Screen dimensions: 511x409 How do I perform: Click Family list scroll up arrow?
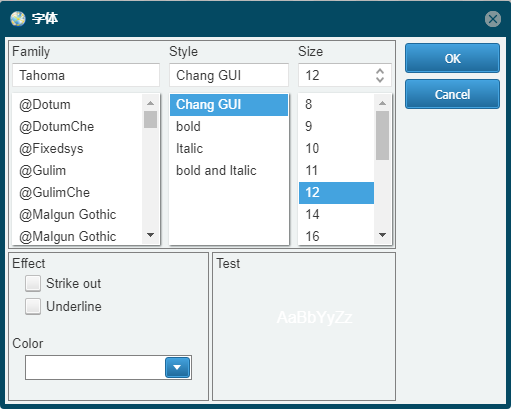[x=151, y=103]
